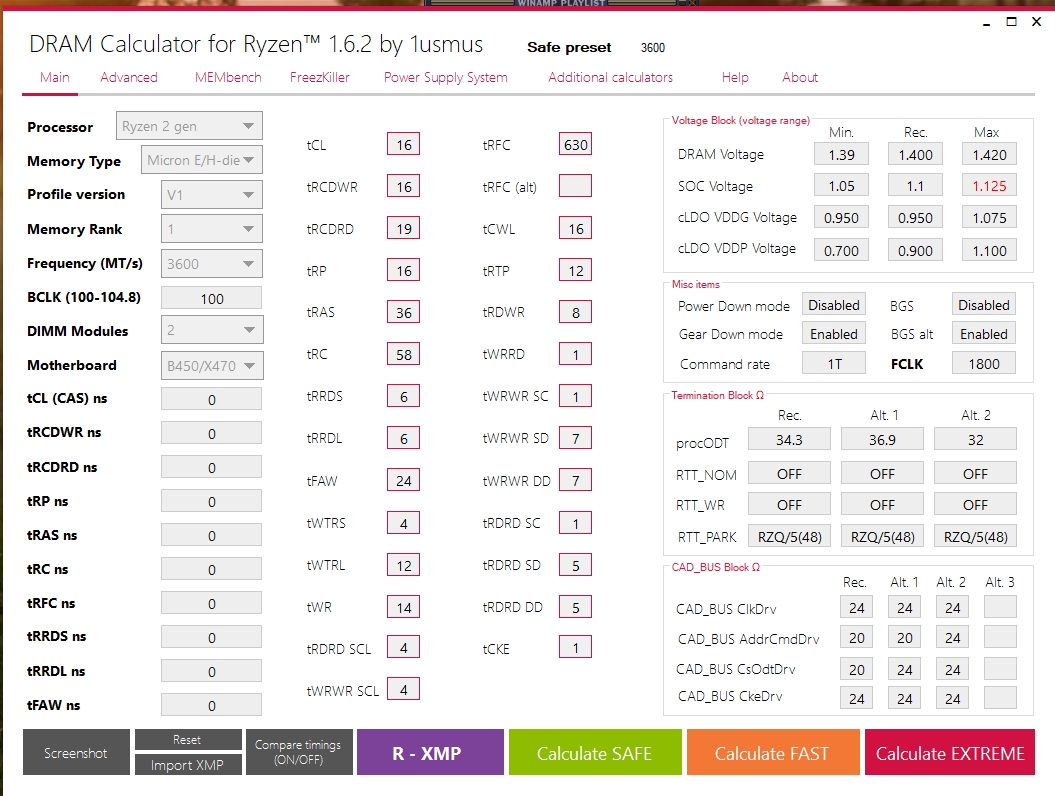This screenshot has height=796, width=1055.
Task: Click Power Down mode Disabled value
Action: click(834, 305)
